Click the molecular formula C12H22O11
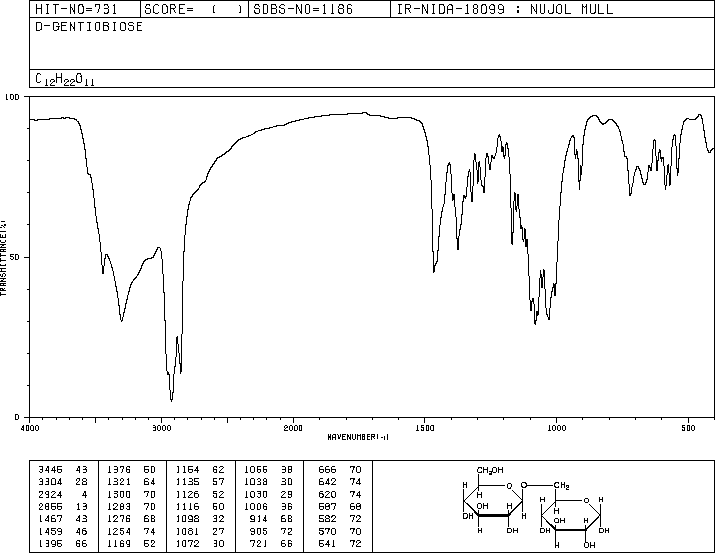This screenshot has height=553, width=715. coord(65,79)
